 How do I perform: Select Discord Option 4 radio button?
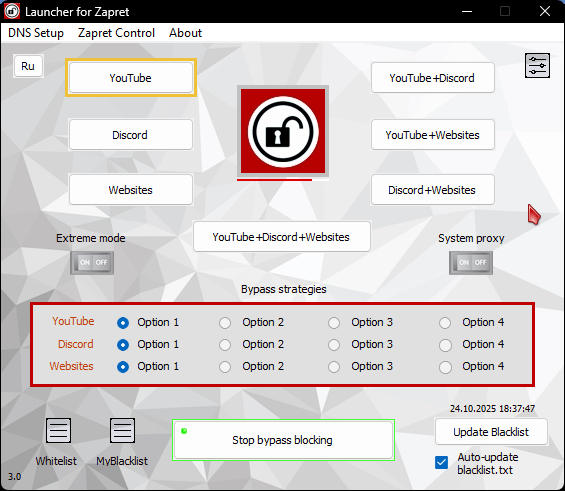pos(445,345)
